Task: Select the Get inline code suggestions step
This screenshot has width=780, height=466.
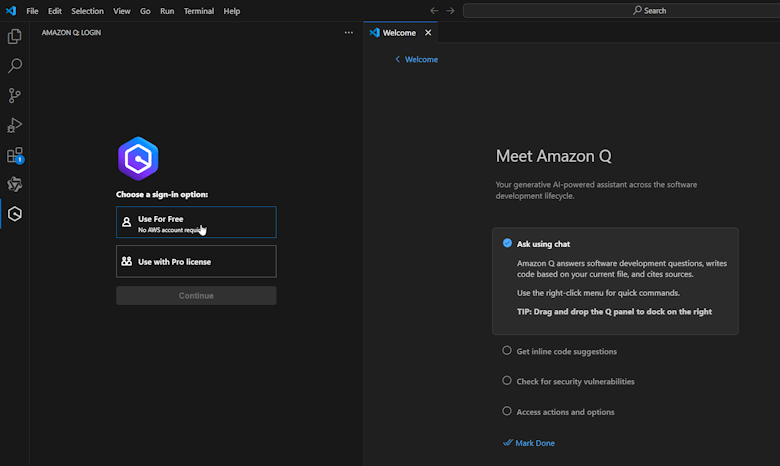Action: point(566,351)
